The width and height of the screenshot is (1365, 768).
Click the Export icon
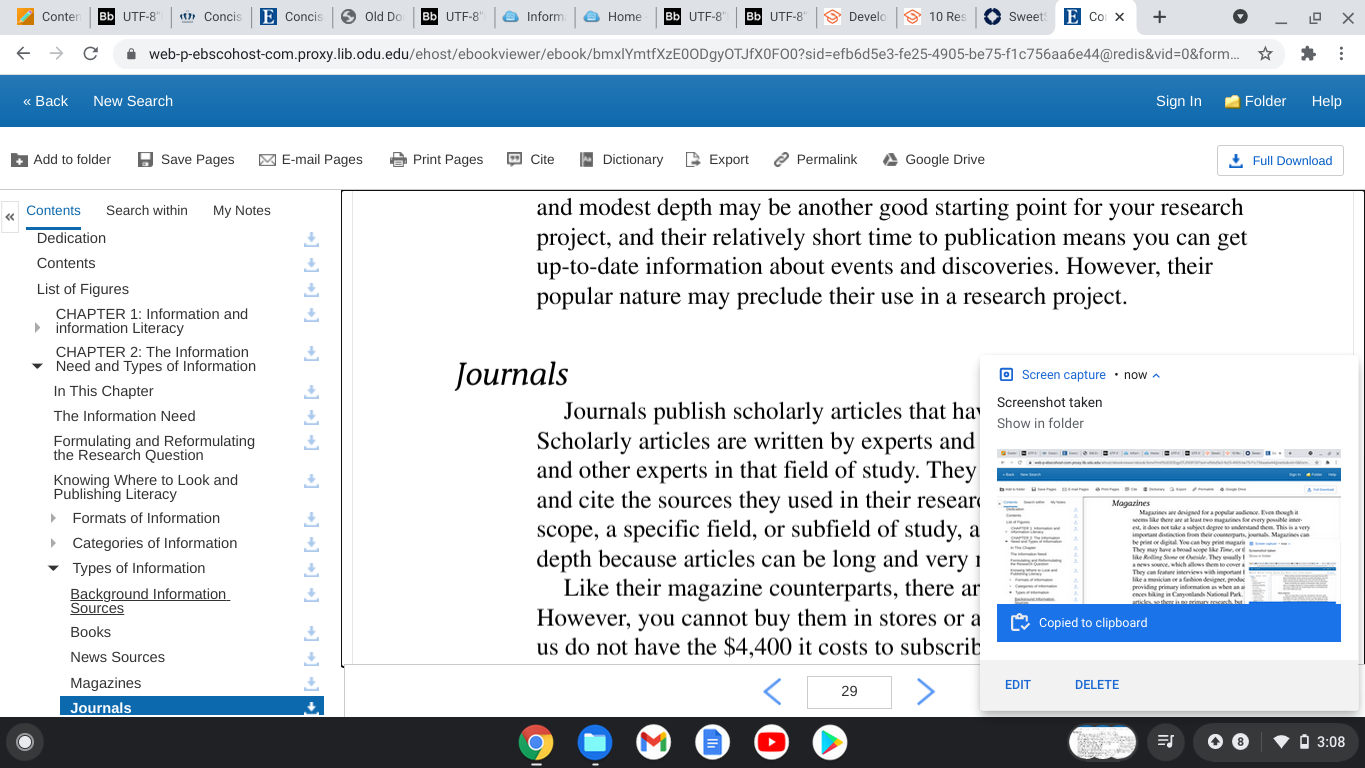tap(693, 159)
